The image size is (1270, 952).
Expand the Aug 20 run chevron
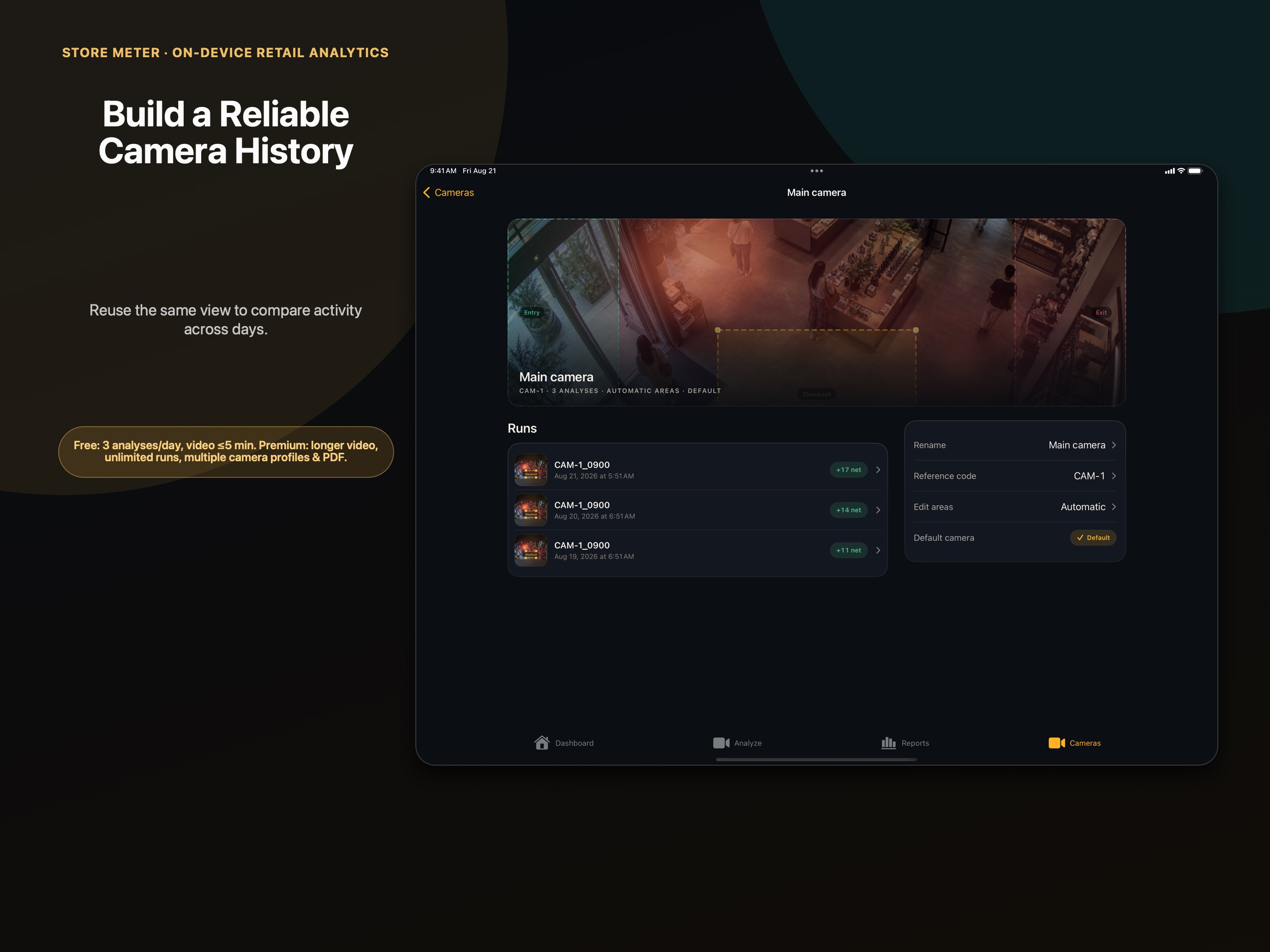tap(878, 510)
